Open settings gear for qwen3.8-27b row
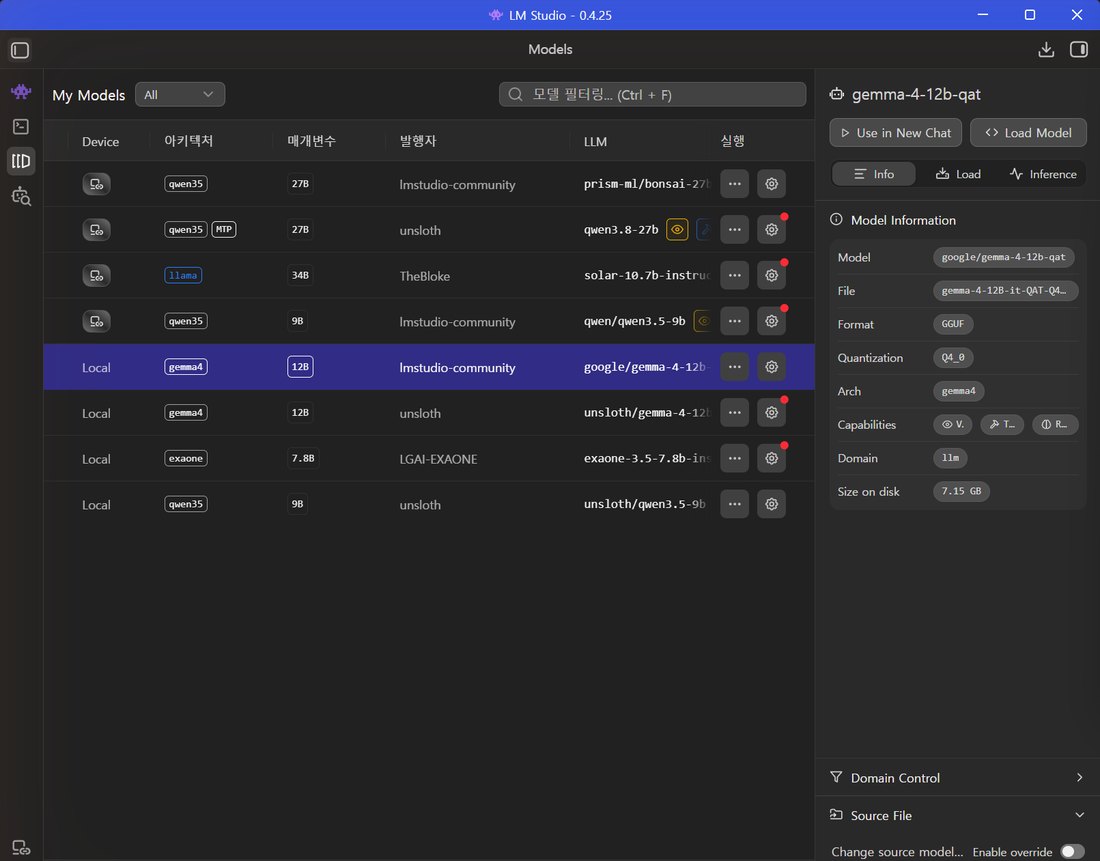This screenshot has height=861, width=1100. [771, 229]
